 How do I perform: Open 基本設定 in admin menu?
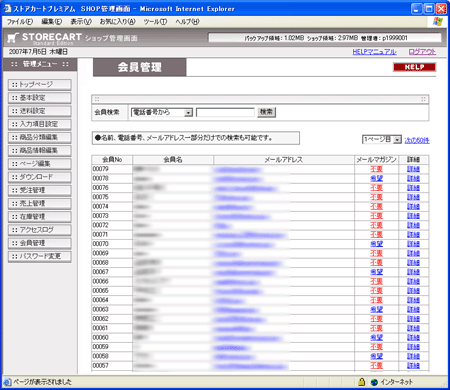(40, 98)
